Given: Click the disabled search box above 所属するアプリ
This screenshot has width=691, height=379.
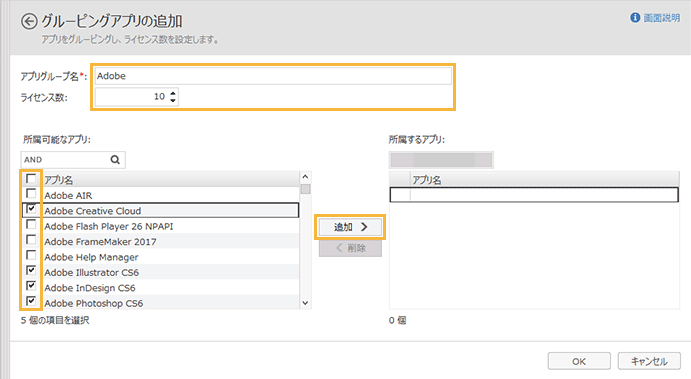Looking at the screenshot, I should tap(441, 160).
